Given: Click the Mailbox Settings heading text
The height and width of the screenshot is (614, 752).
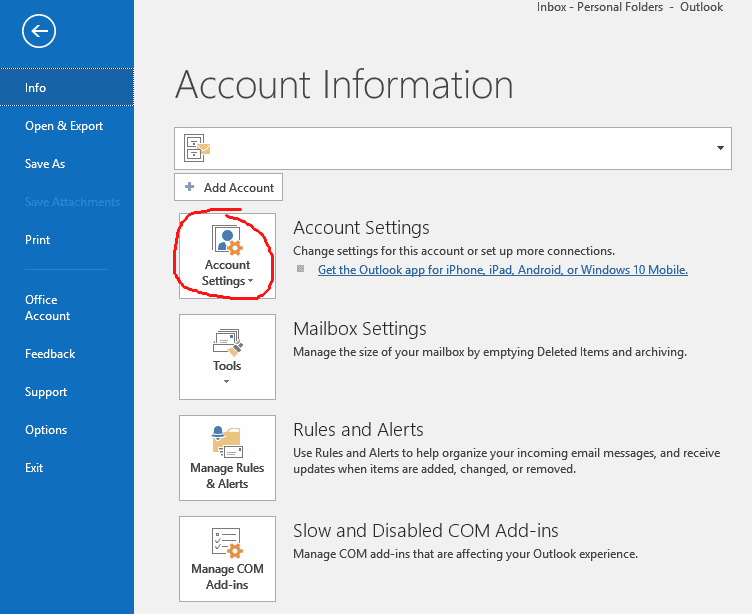Looking at the screenshot, I should (x=360, y=329).
